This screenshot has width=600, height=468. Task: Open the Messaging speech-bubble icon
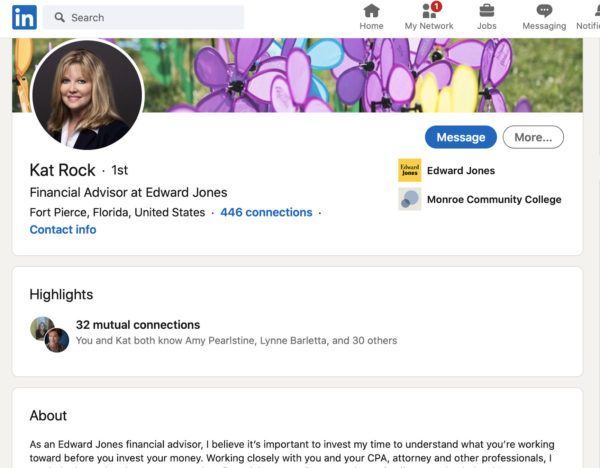544,11
